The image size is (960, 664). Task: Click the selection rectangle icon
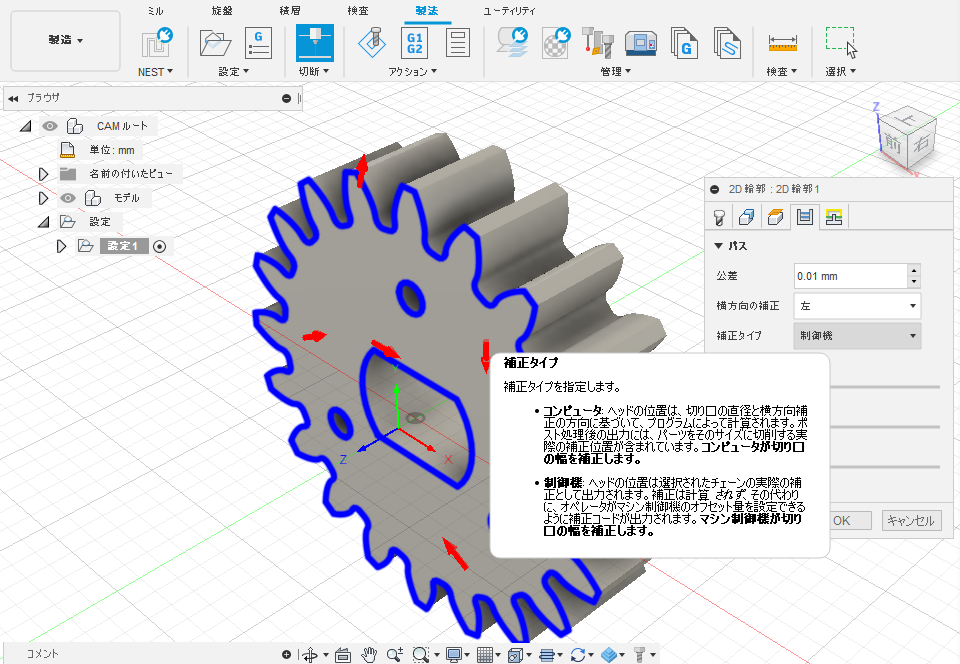point(841,42)
